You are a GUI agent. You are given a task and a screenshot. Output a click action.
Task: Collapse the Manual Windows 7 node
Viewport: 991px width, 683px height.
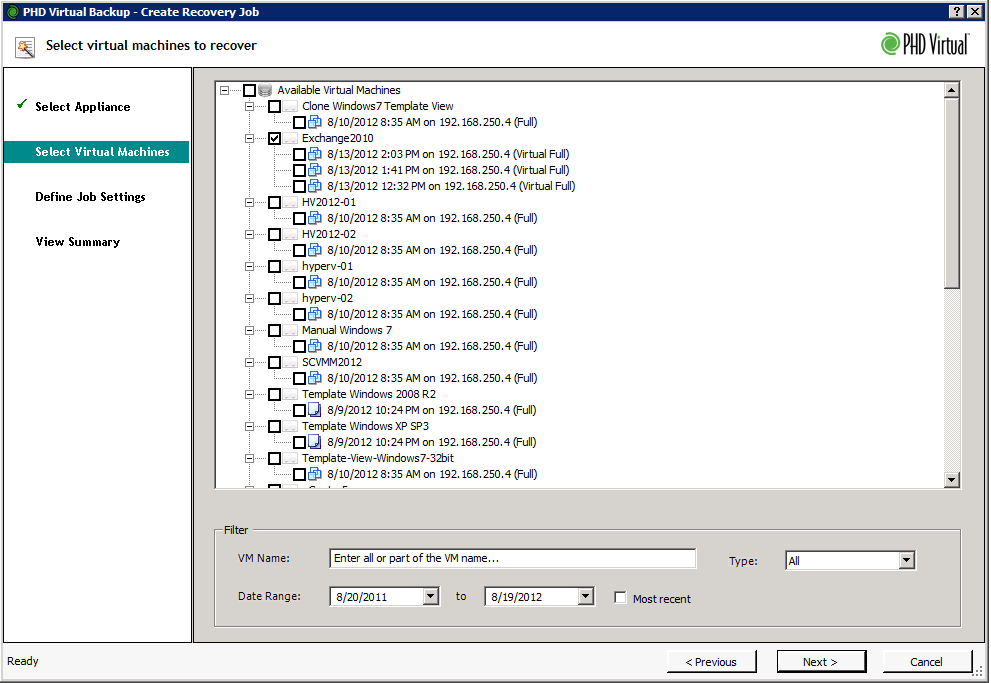click(250, 330)
